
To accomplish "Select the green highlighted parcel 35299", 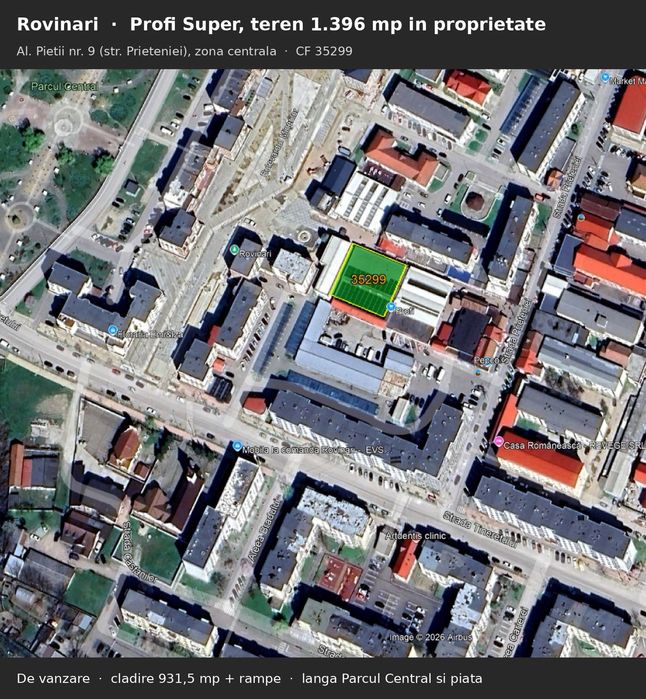I will click(x=368, y=280).
